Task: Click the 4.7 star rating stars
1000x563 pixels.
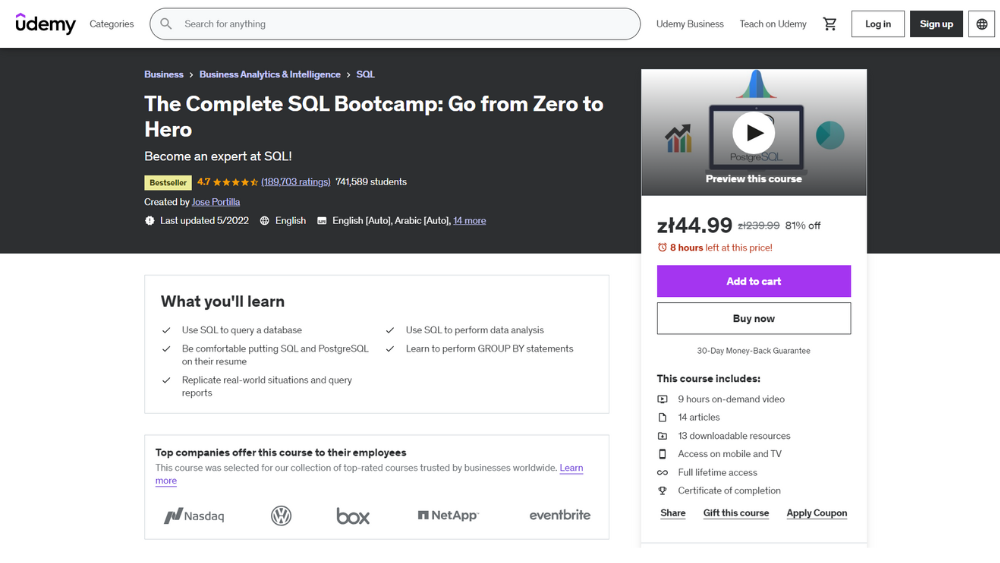Action: (235, 182)
